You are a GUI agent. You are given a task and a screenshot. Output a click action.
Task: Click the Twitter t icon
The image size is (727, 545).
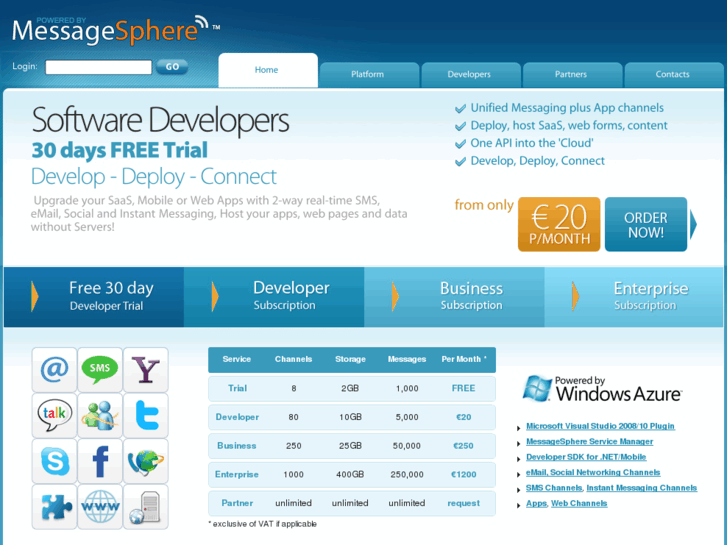point(146,415)
